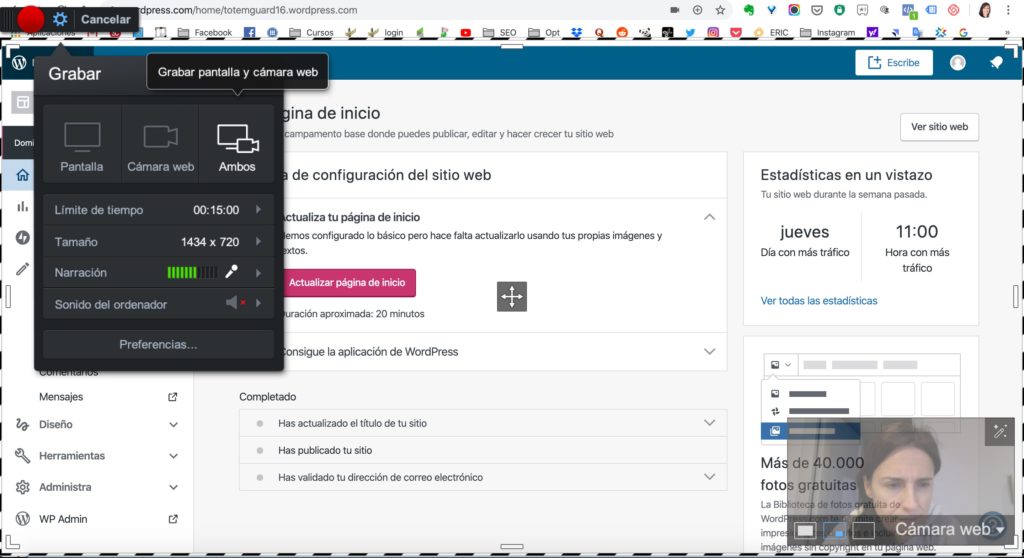Click the muted computer sound speaker icon
The image size is (1024, 558).
coord(234,304)
